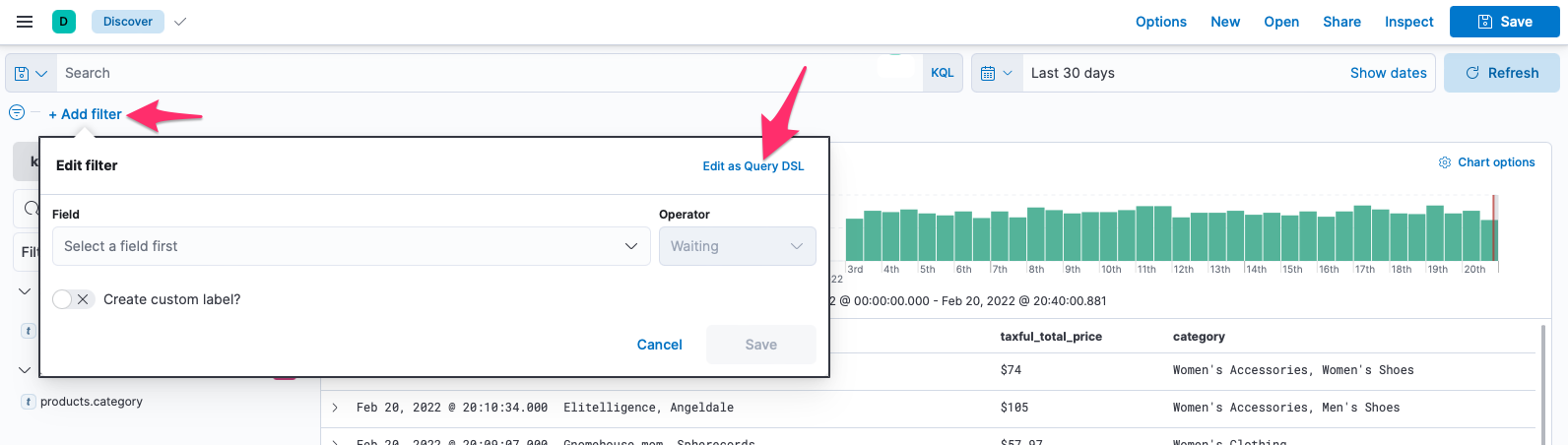1568x445 pixels.
Task: Open the hamburger navigation menu
Action: coord(25,22)
